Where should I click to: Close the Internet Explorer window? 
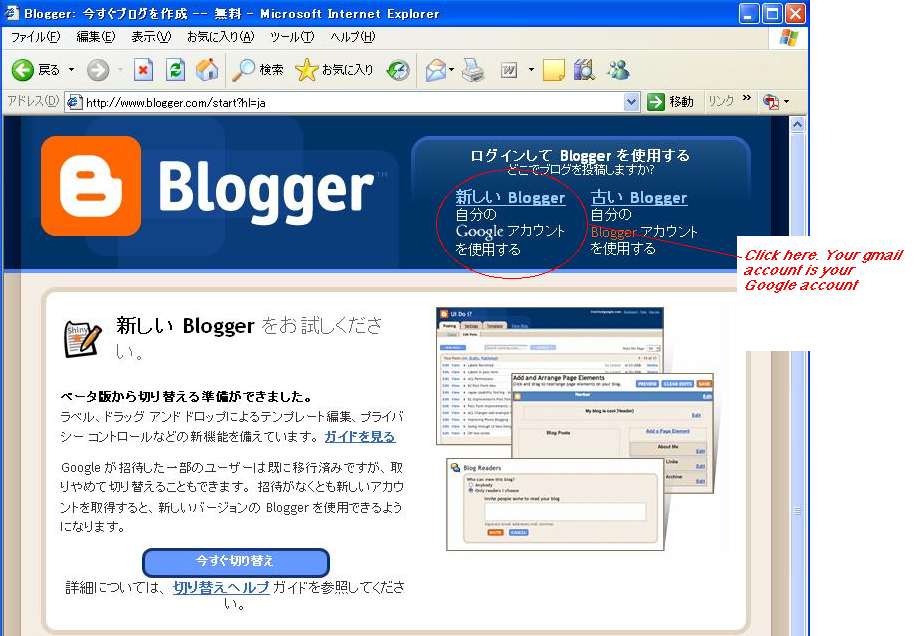[x=795, y=13]
